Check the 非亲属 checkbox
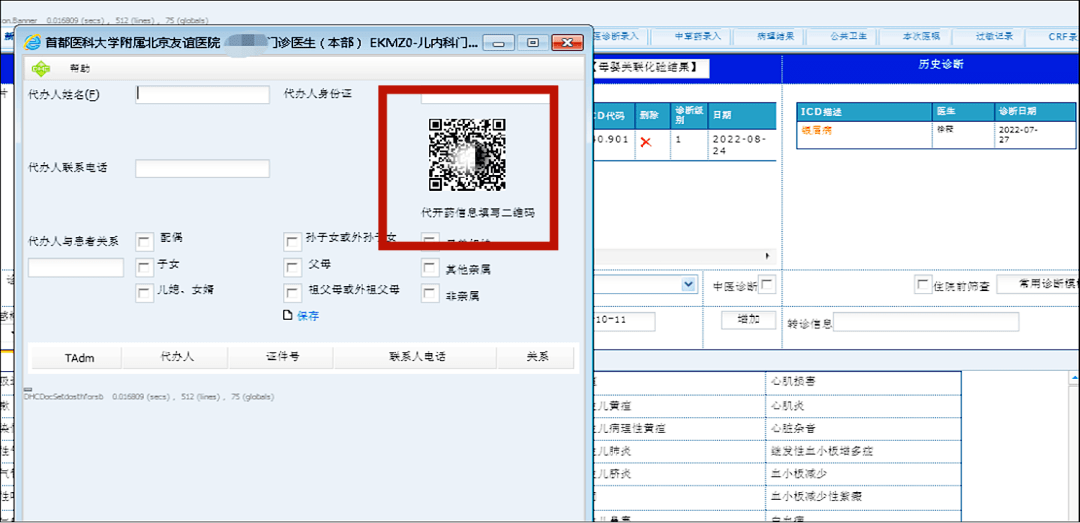Viewport: 1080px width, 523px height. (x=430, y=294)
